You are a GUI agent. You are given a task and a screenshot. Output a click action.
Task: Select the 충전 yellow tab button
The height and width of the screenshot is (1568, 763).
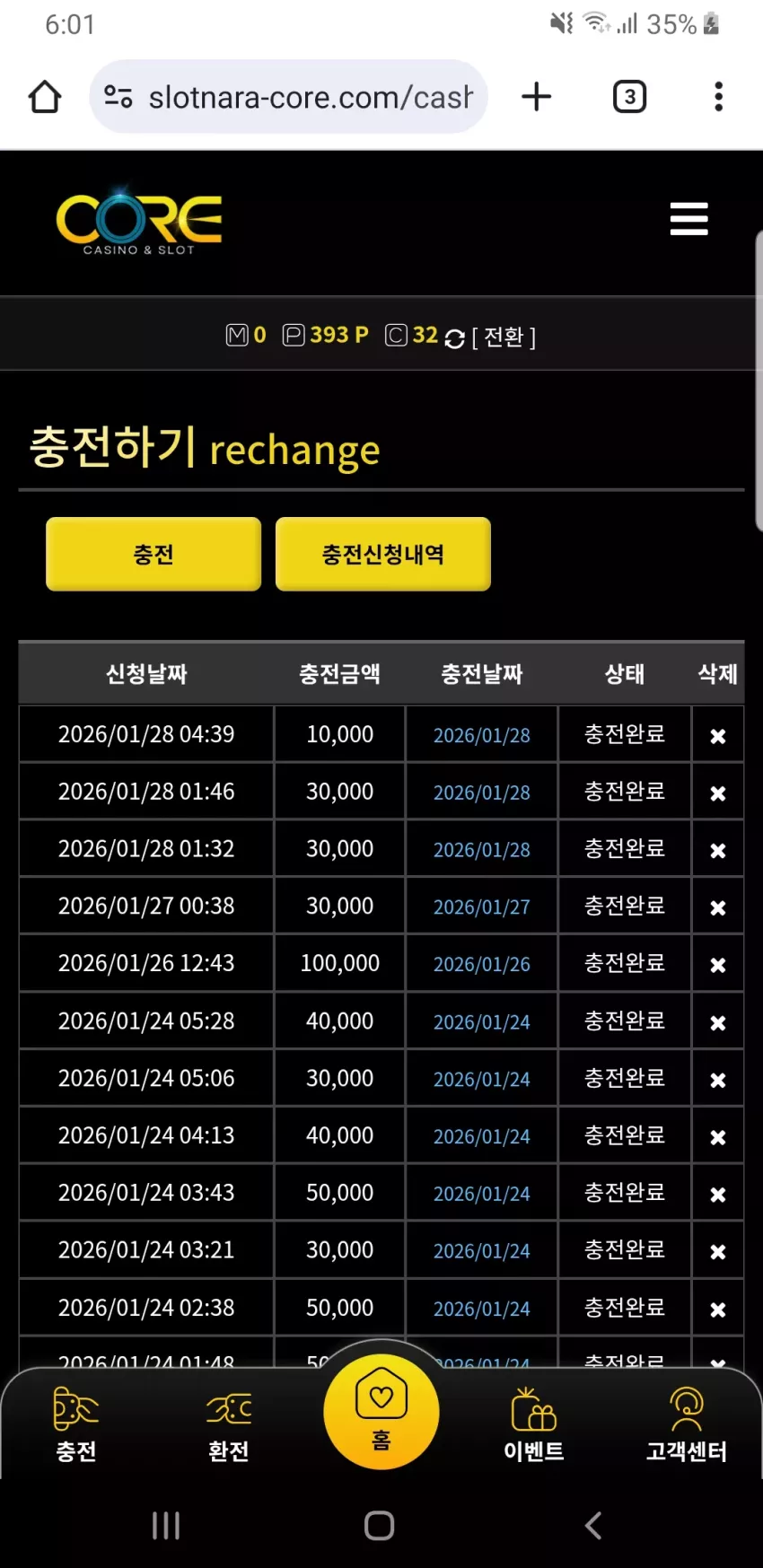click(x=153, y=554)
